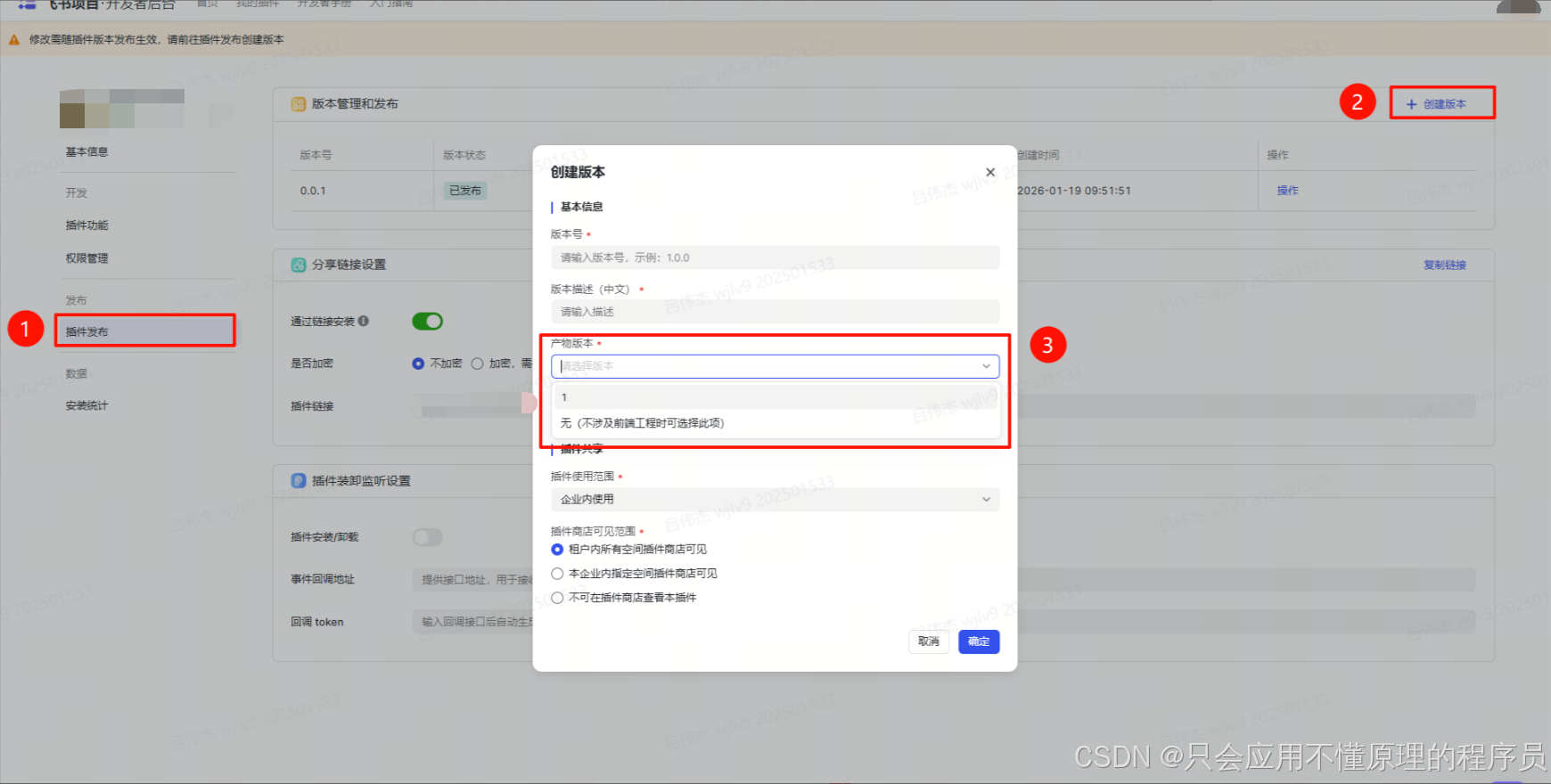Click the plus icon beside 创建版本
Image resolution: width=1551 pixels, height=784 pixels.
[x=1411, y=104]
